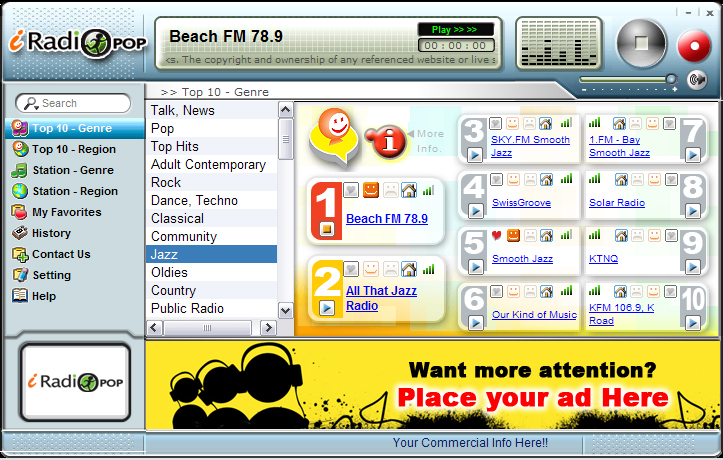Play KFM 106.9 station number 10
The width and height of the screenshot is (723, 460).
point(692,323)
